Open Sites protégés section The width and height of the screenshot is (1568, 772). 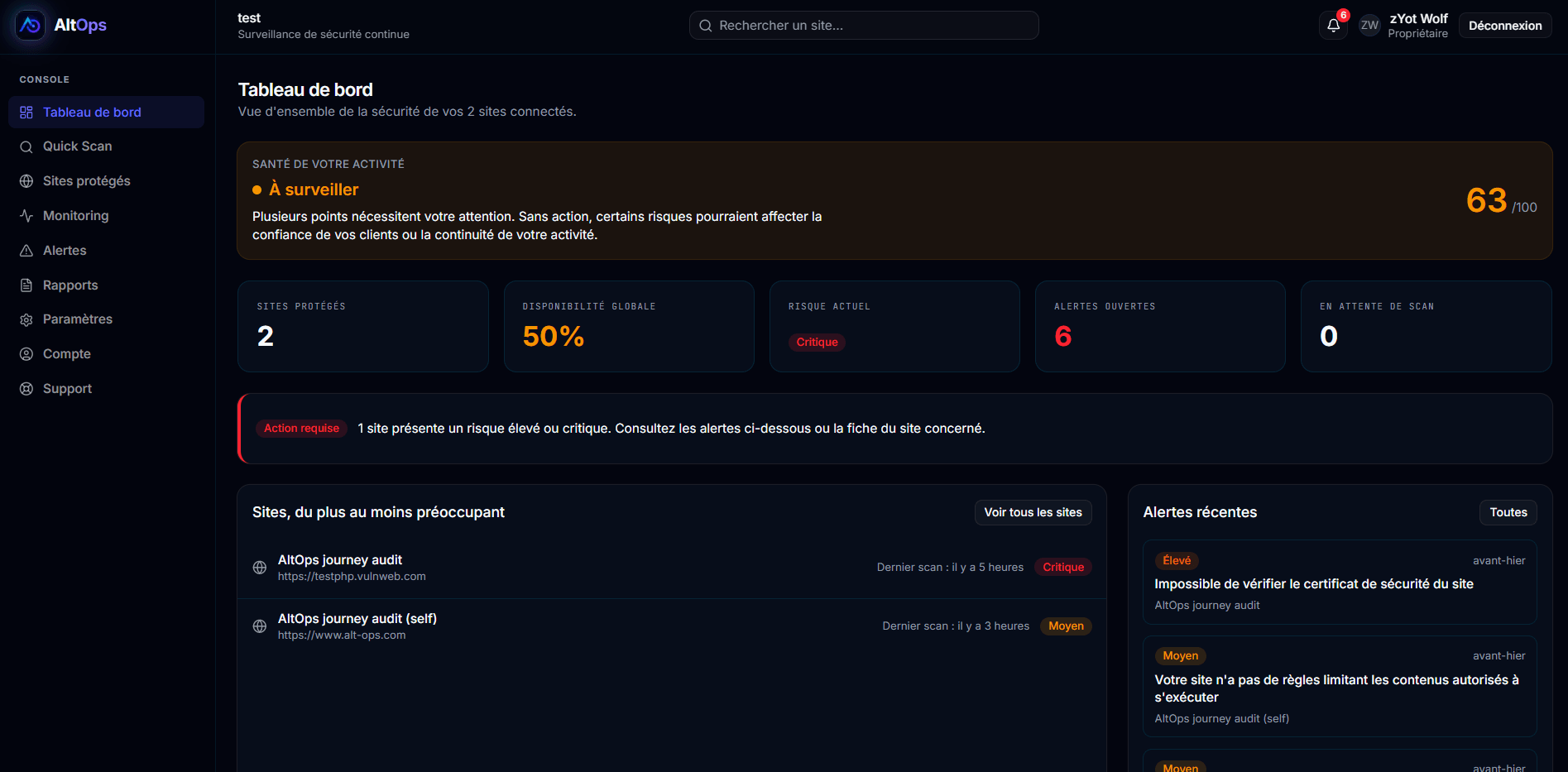pyautogui.click(x=106, y=181)
